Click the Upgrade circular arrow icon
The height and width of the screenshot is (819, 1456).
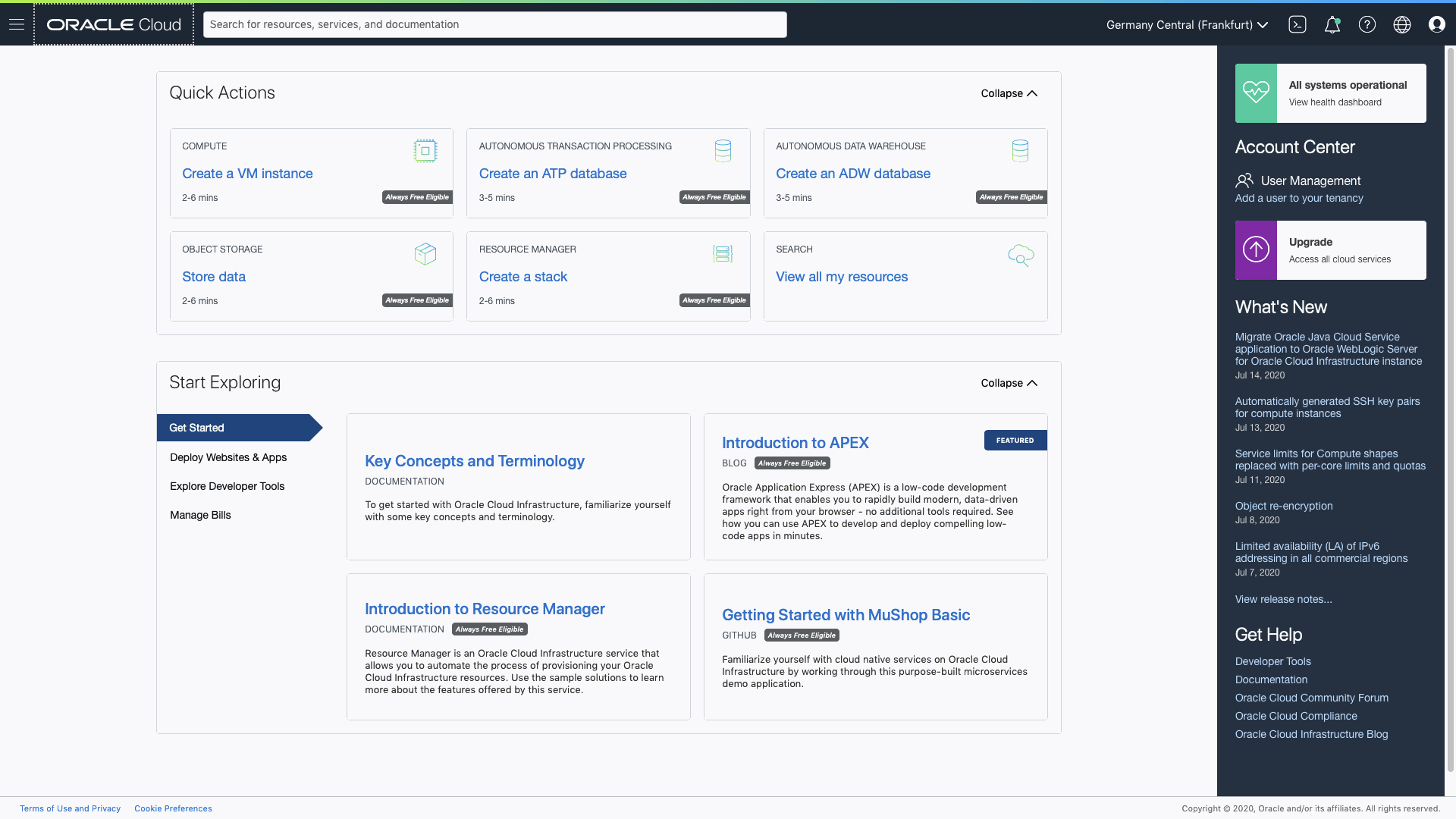[1256, 250]
